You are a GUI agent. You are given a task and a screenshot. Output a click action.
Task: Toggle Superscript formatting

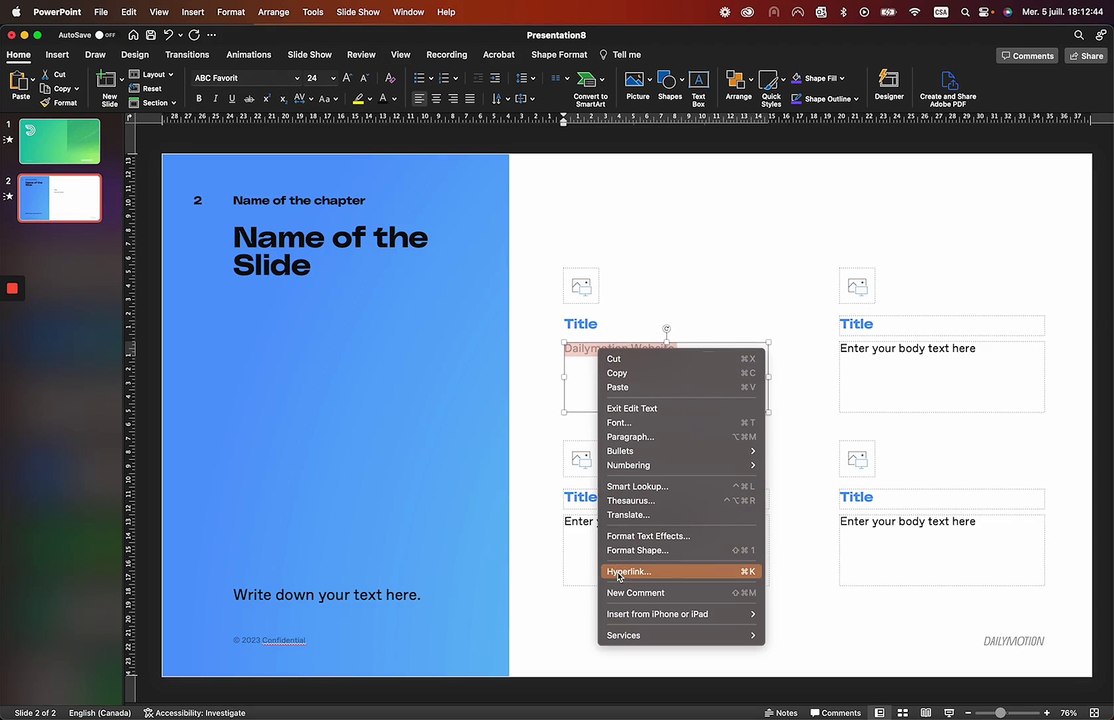(266, 99)
